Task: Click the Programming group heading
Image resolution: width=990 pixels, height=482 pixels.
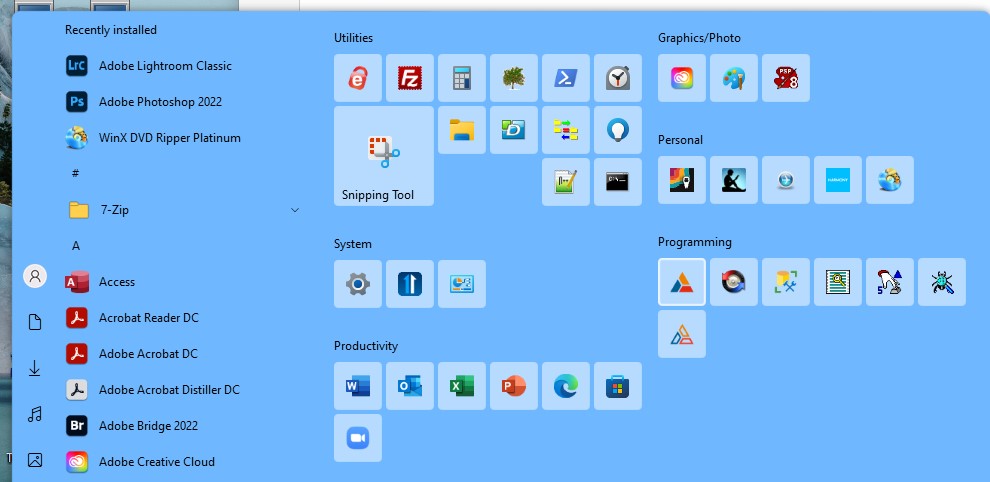Action: (695, 242)
